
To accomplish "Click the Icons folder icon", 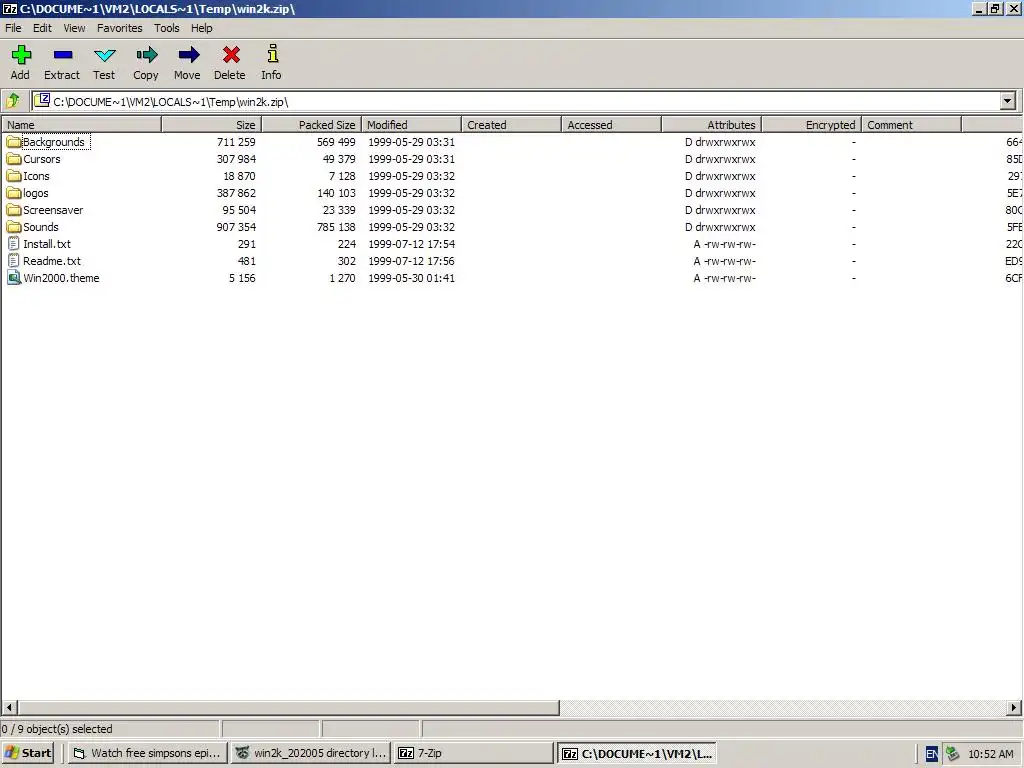I will coord(14,176).
